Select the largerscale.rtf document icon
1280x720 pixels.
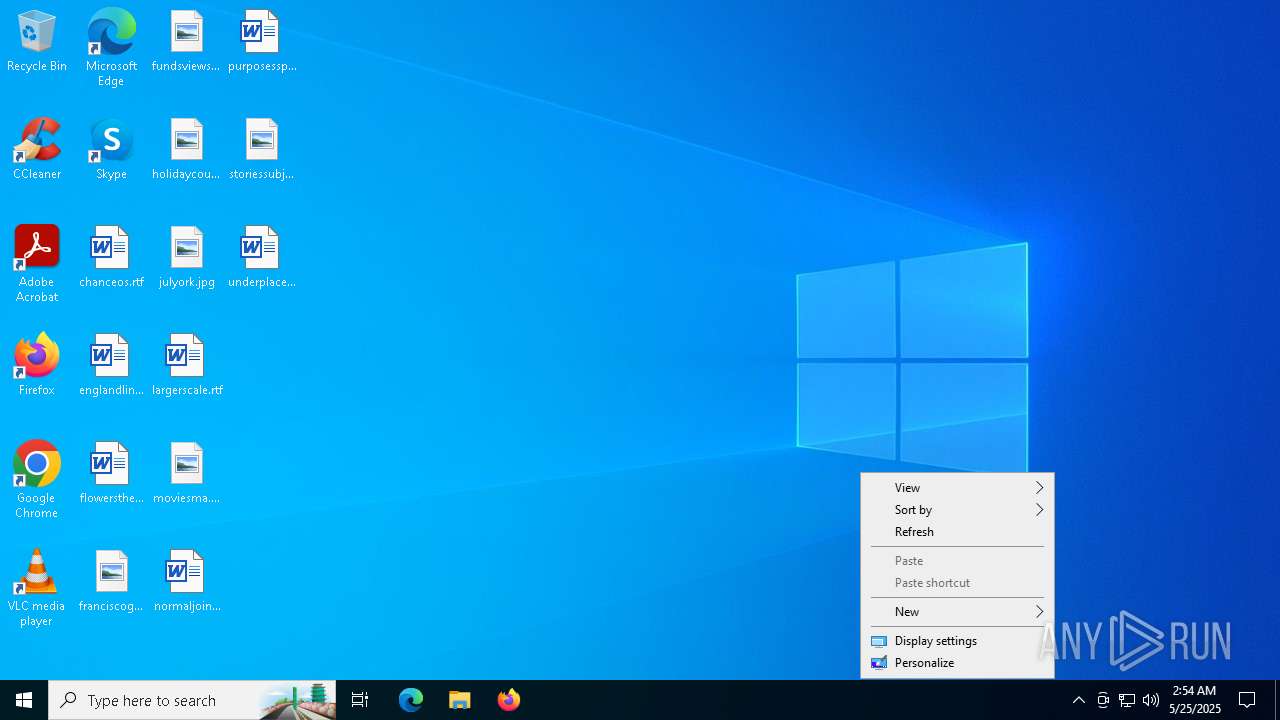click(x=187, y=366)
